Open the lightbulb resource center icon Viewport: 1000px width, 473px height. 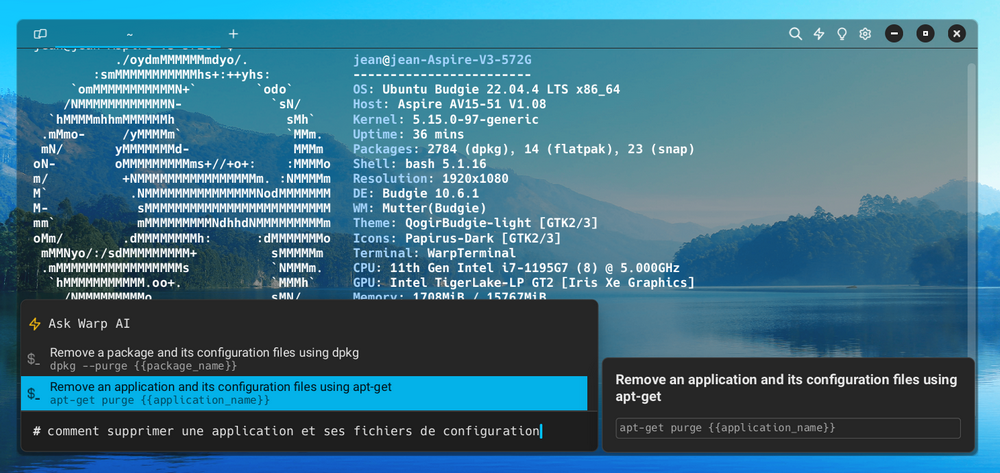tap(842, 34)
